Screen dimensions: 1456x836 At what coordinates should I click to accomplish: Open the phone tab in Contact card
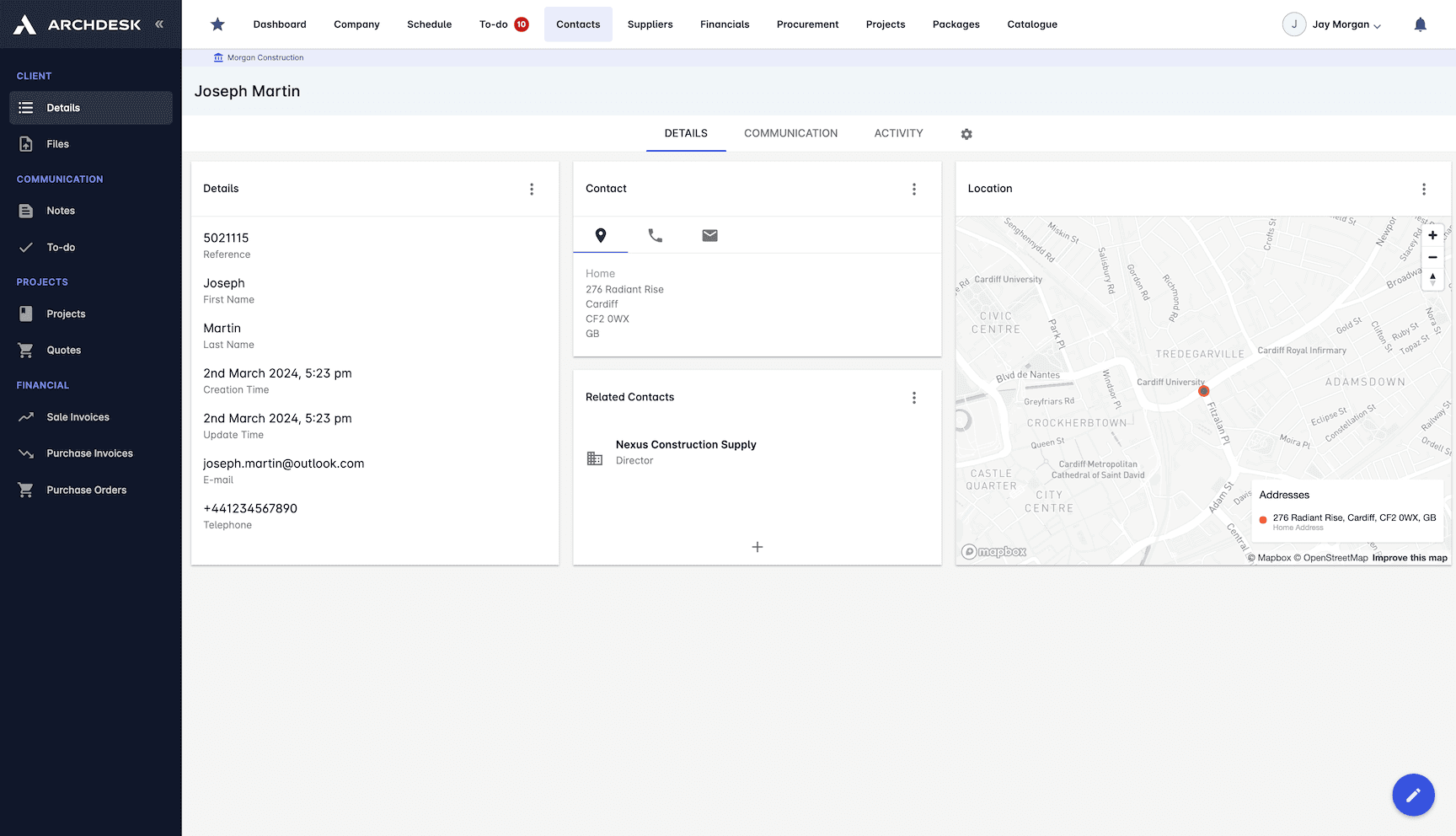coord(656,235)
